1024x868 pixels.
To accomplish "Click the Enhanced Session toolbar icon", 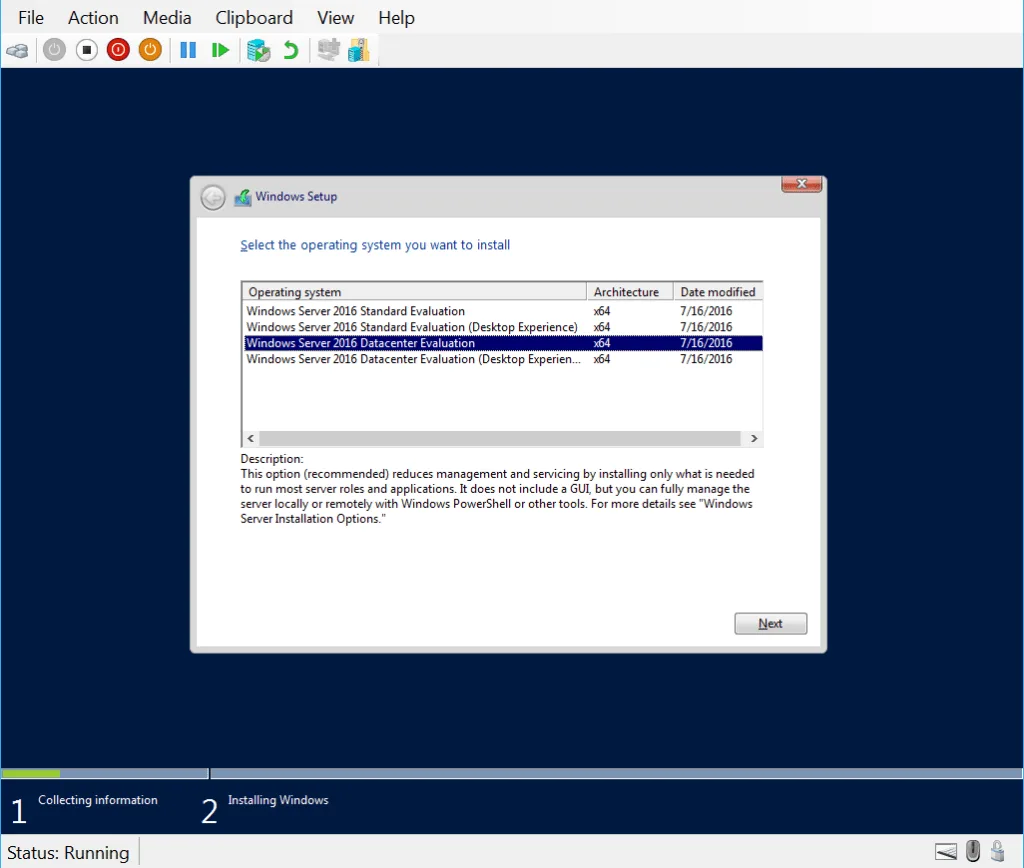I will point(328,50).
